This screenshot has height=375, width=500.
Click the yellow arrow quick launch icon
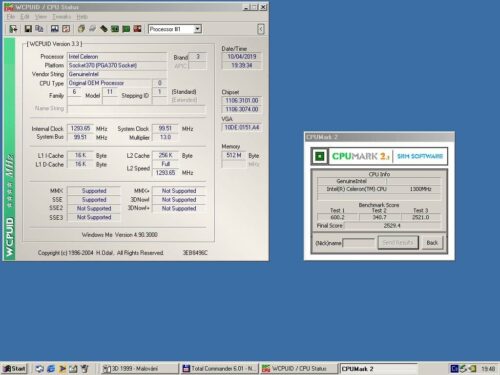pyautogui.click(x=62, y=369)
